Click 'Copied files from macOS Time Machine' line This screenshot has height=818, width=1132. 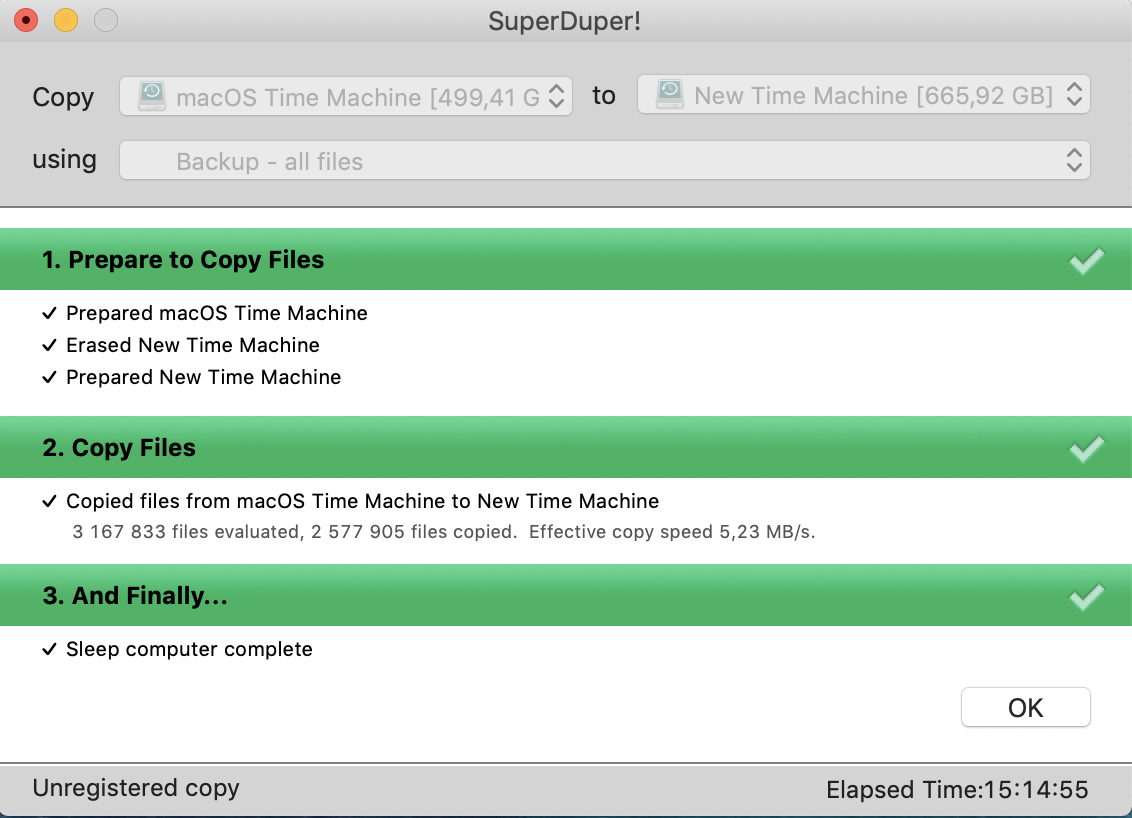[362, 501]
